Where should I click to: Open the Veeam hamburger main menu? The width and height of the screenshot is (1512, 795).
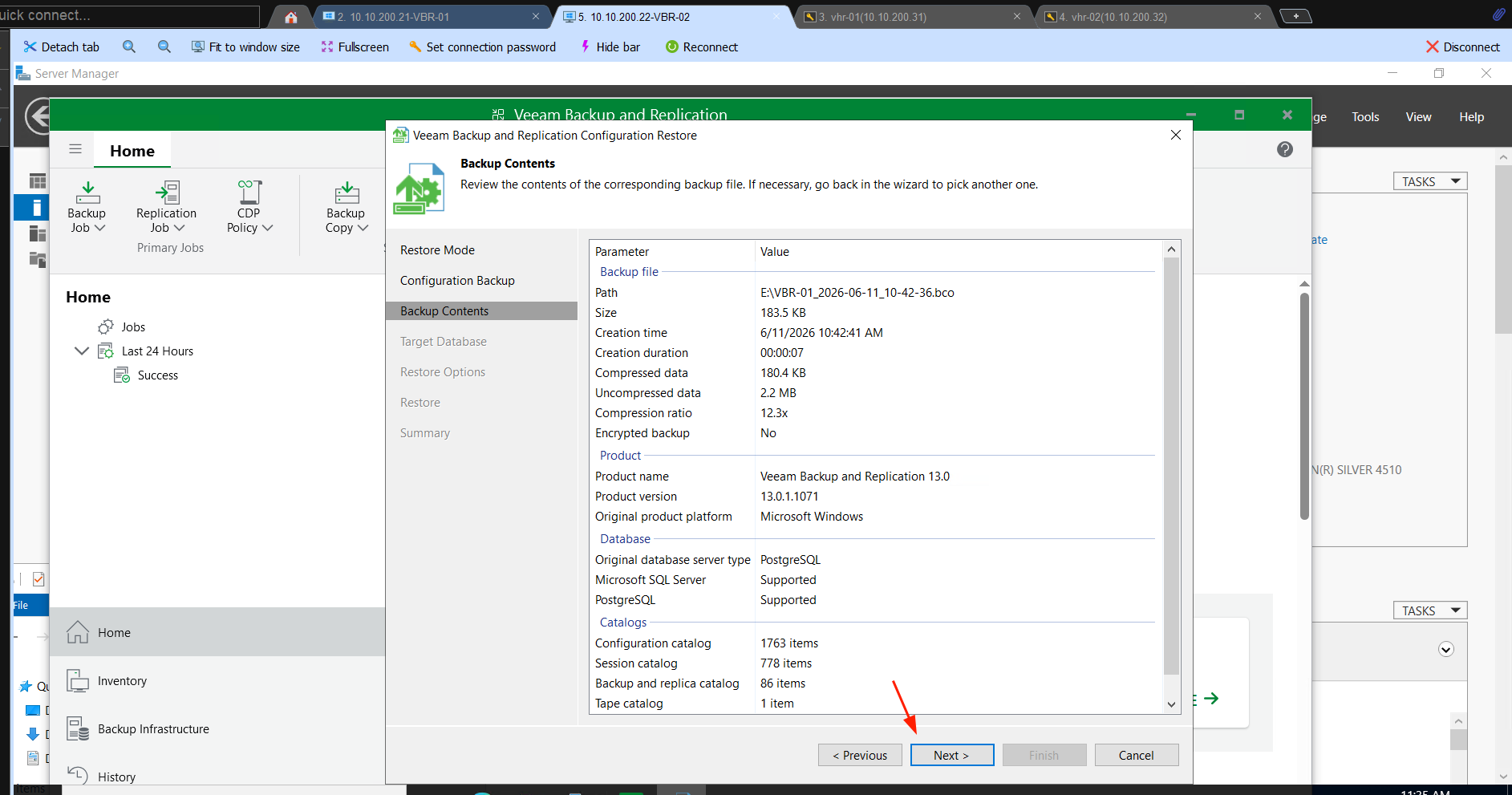(x=75, y=149)
